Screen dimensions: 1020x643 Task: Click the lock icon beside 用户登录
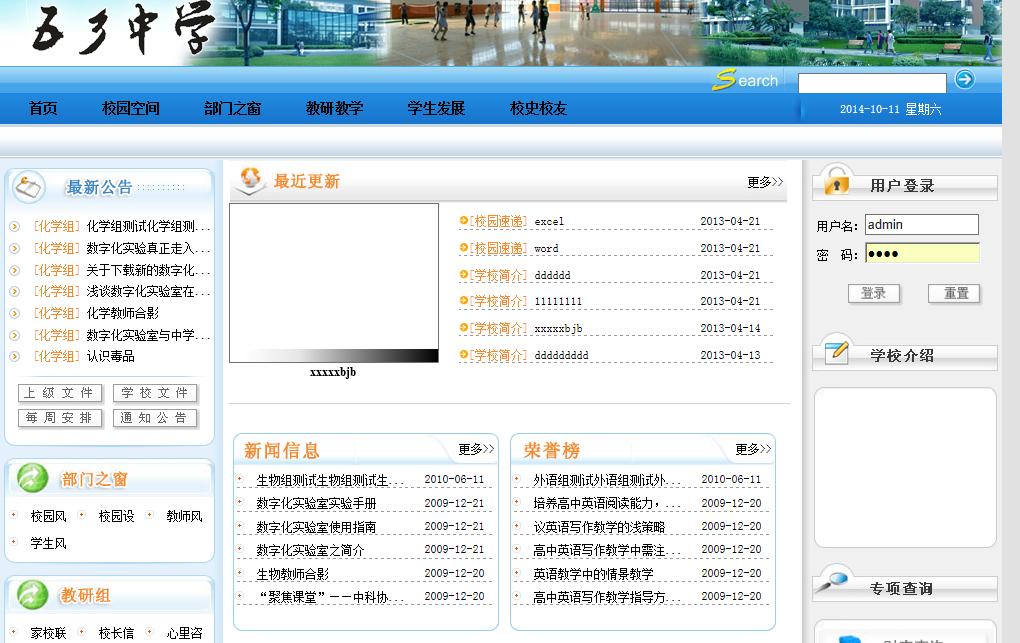tap(836, 182)
